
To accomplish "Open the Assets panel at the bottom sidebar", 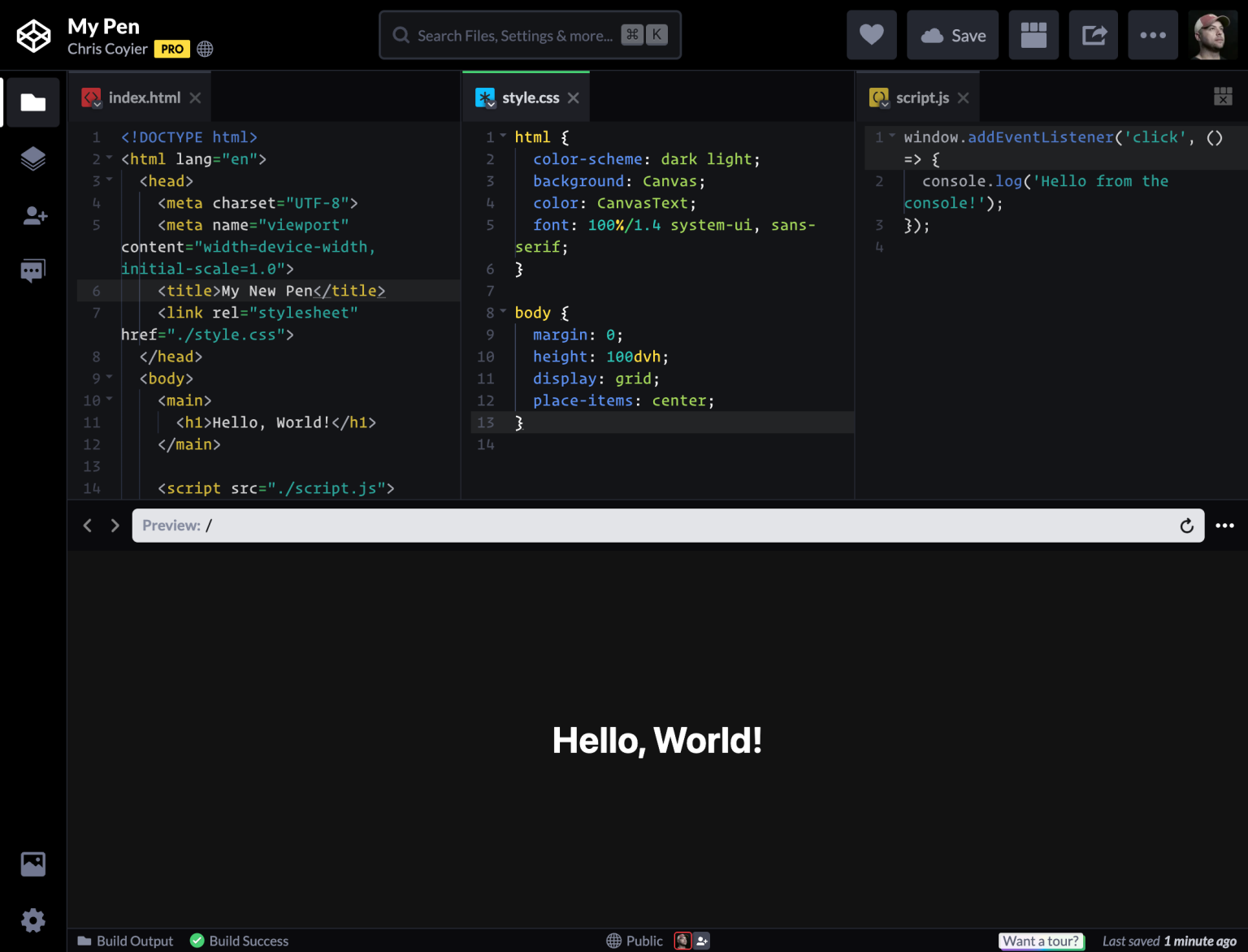I will 32,863.
